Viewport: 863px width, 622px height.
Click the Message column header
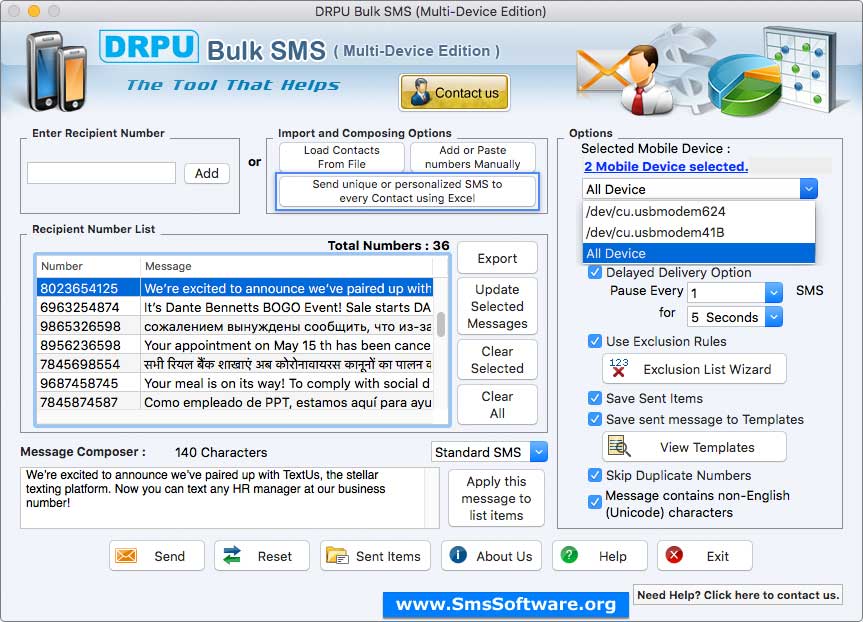[287, 266]
